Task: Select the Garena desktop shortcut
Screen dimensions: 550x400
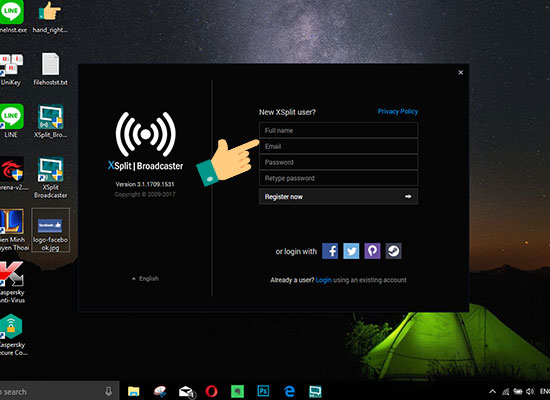Action: 13,174
